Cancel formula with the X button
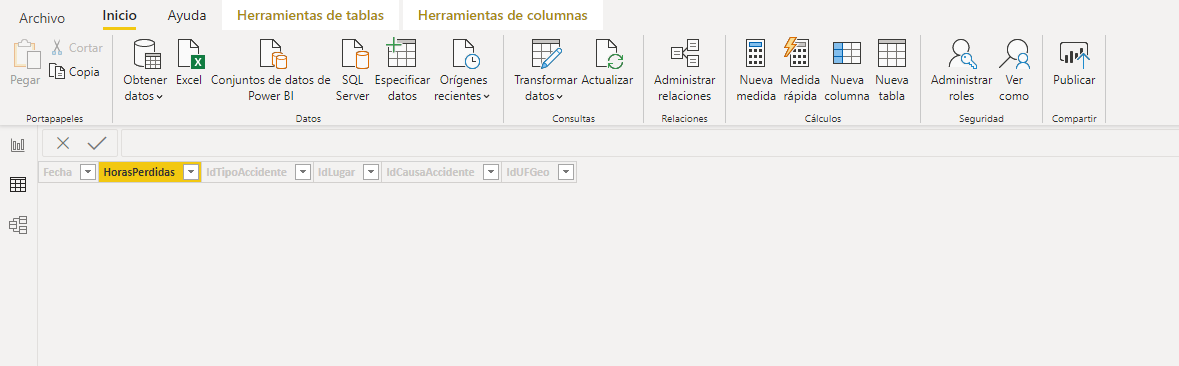Image resolution: width=1179 pixels, height=366 pixels. (x=63, y=144)
